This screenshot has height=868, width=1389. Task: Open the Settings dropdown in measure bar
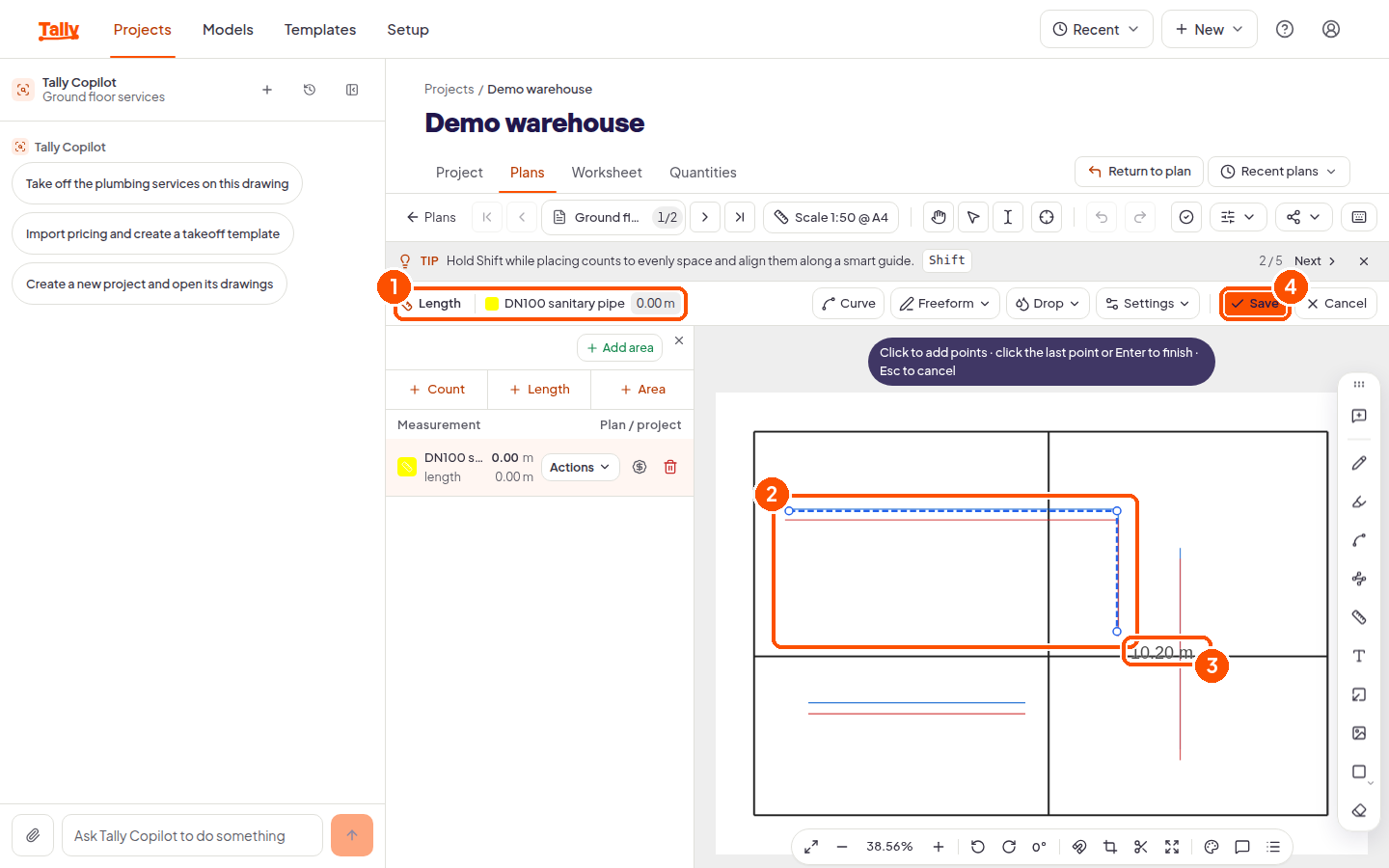(x=1148, y=303)
